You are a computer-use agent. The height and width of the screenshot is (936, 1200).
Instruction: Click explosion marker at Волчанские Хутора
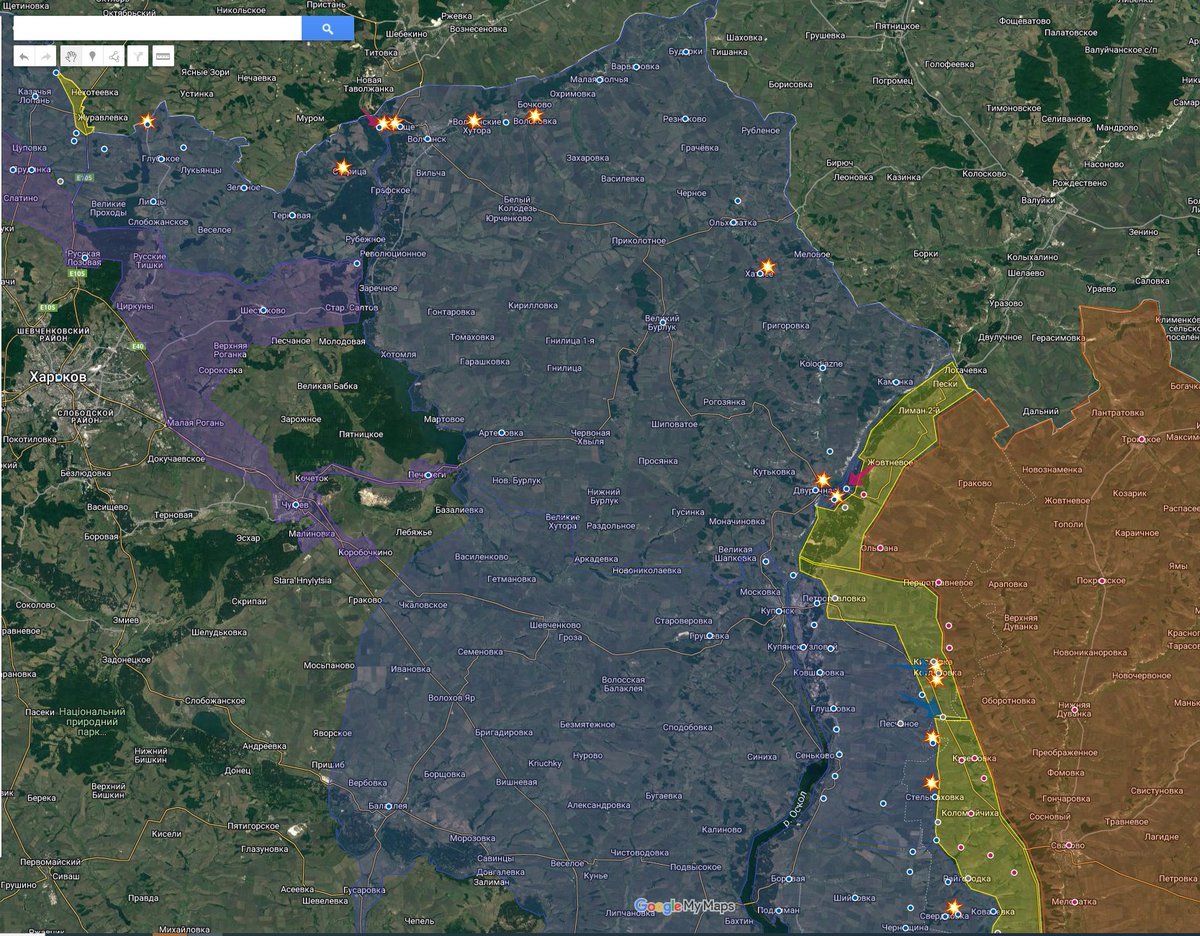[474, 121]
